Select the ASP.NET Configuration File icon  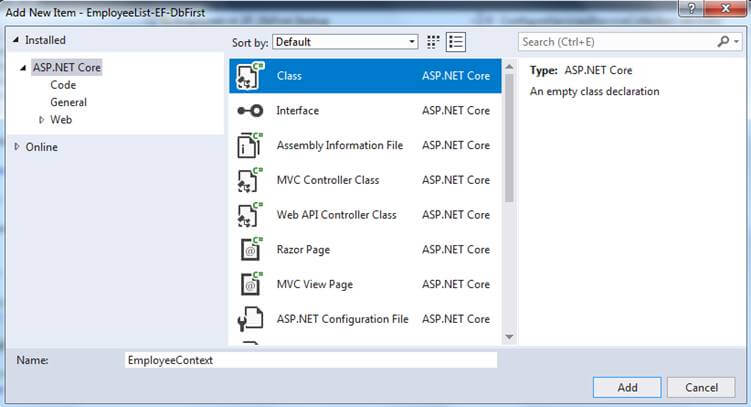click(x=249, y=319)
